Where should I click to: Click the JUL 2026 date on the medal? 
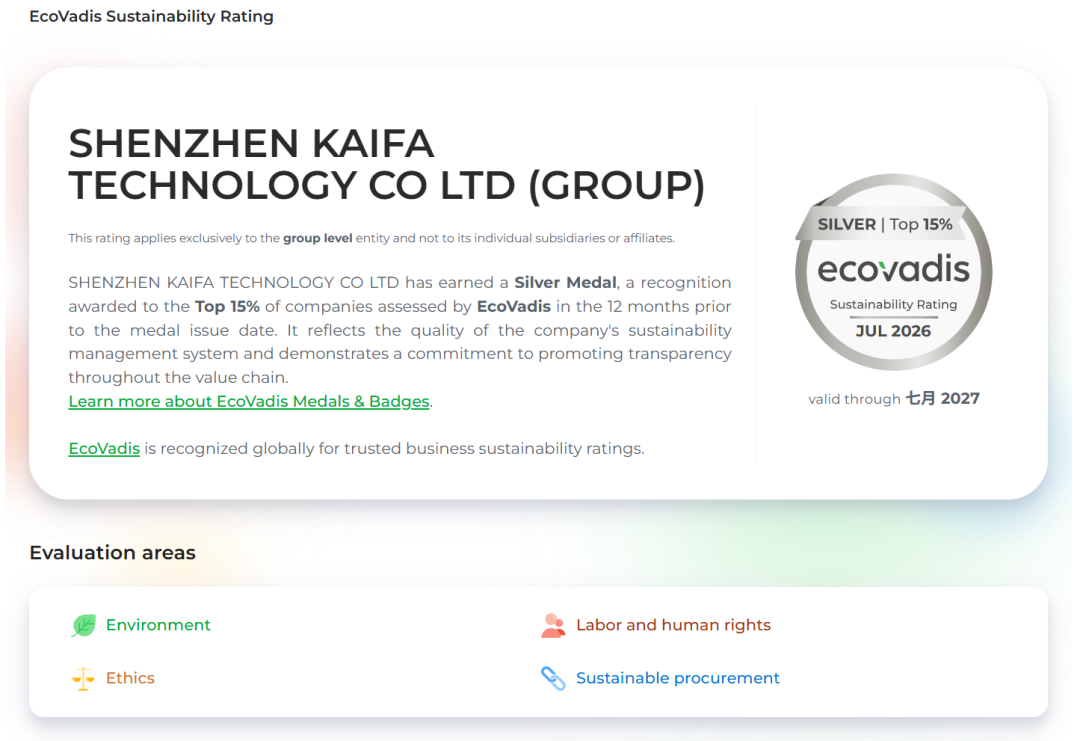pyautogui.click(x=893, y=331)
